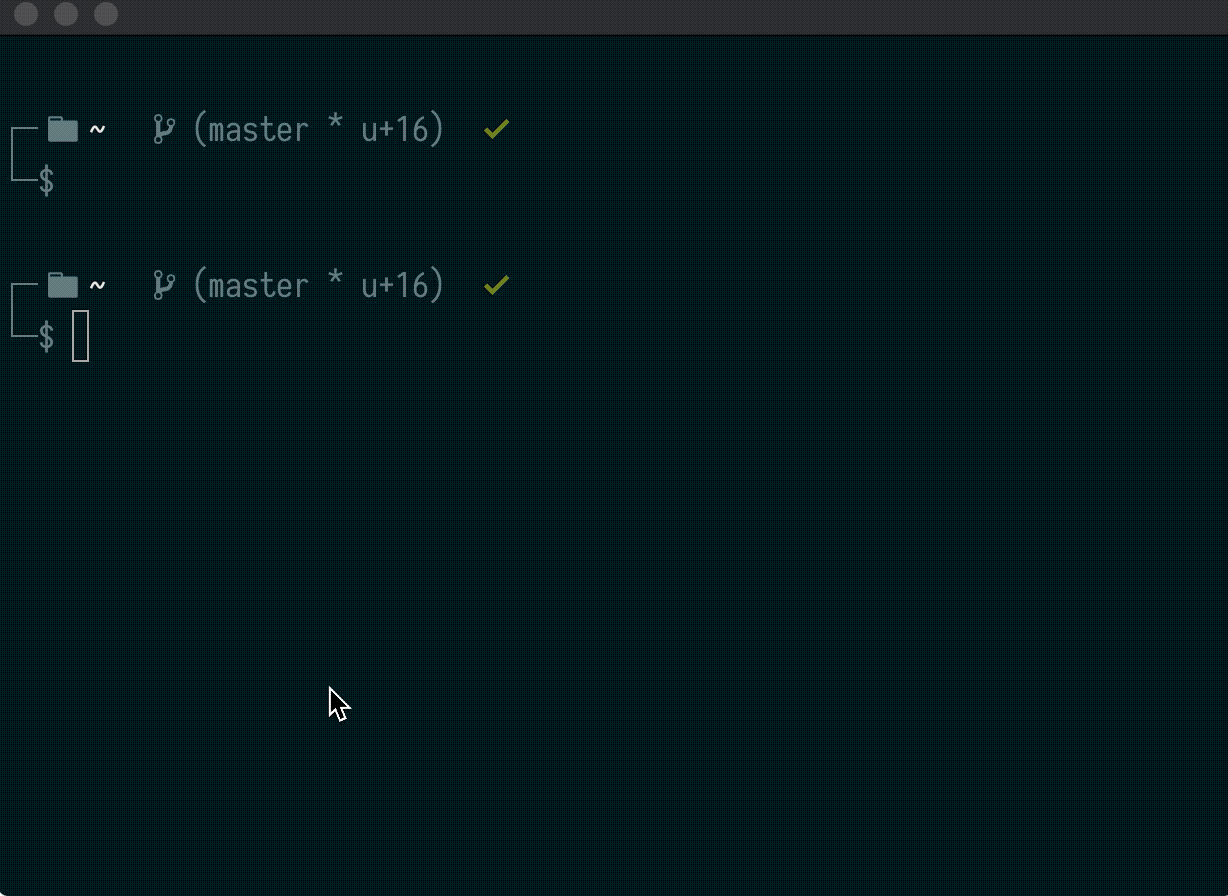Click the folder icon in the first prompt

point(62,128)
